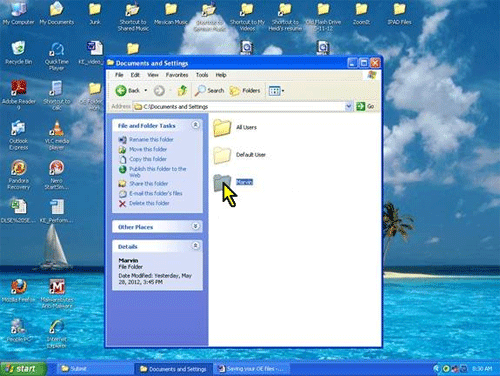Click the Start button

(23, 369)
